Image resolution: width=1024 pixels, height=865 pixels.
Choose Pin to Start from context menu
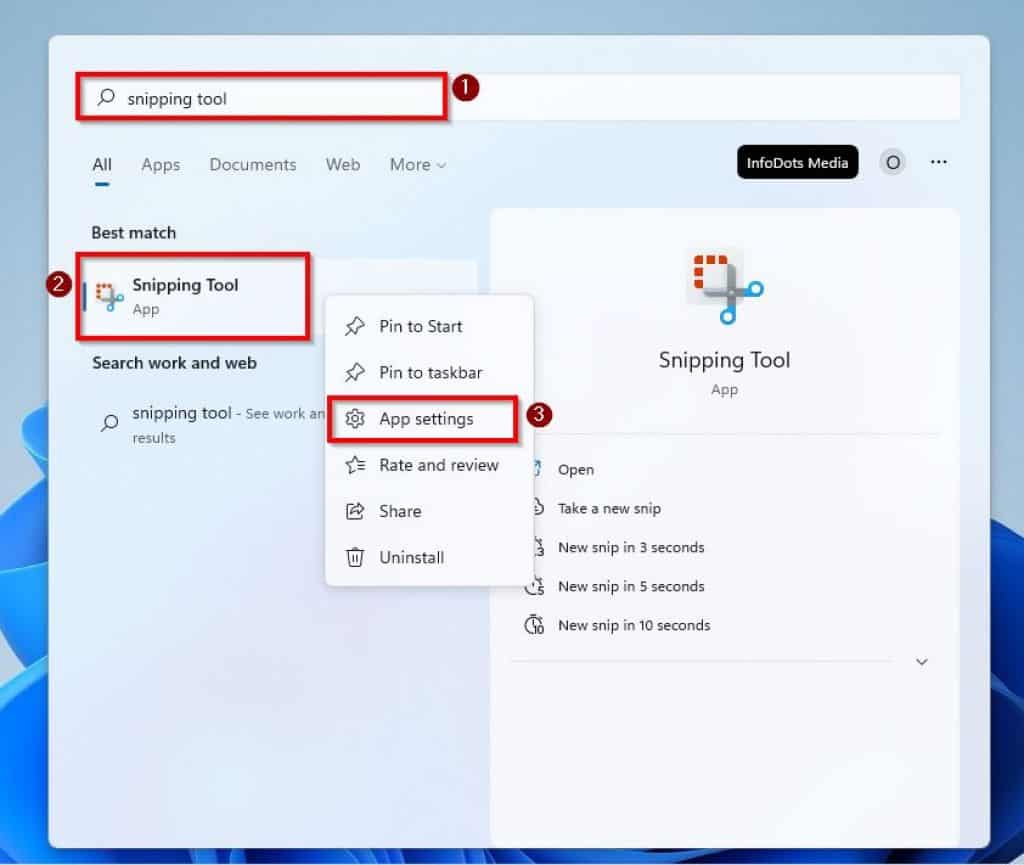click(429, 326)
